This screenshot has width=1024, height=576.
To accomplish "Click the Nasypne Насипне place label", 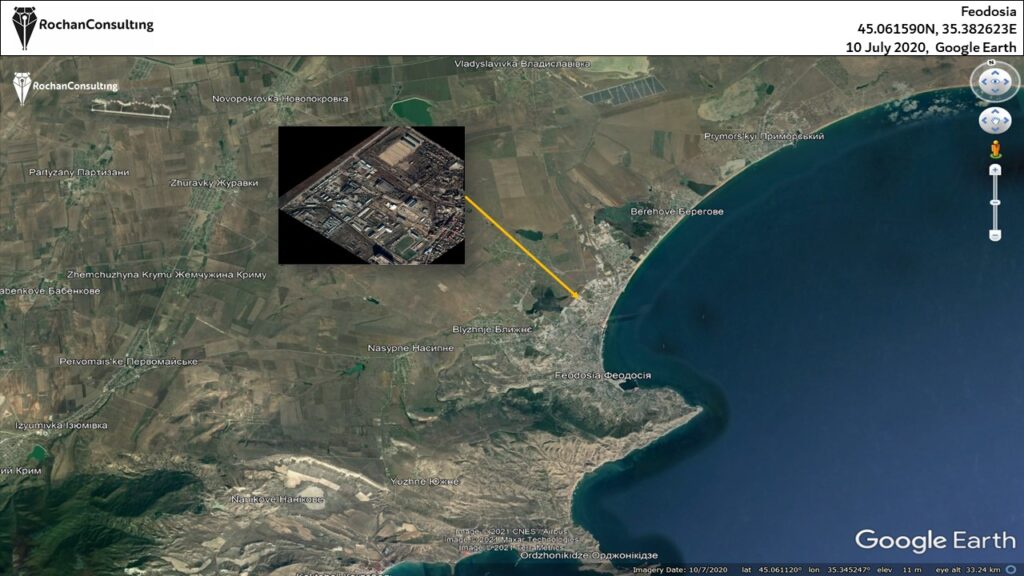I will coord(410,348).
